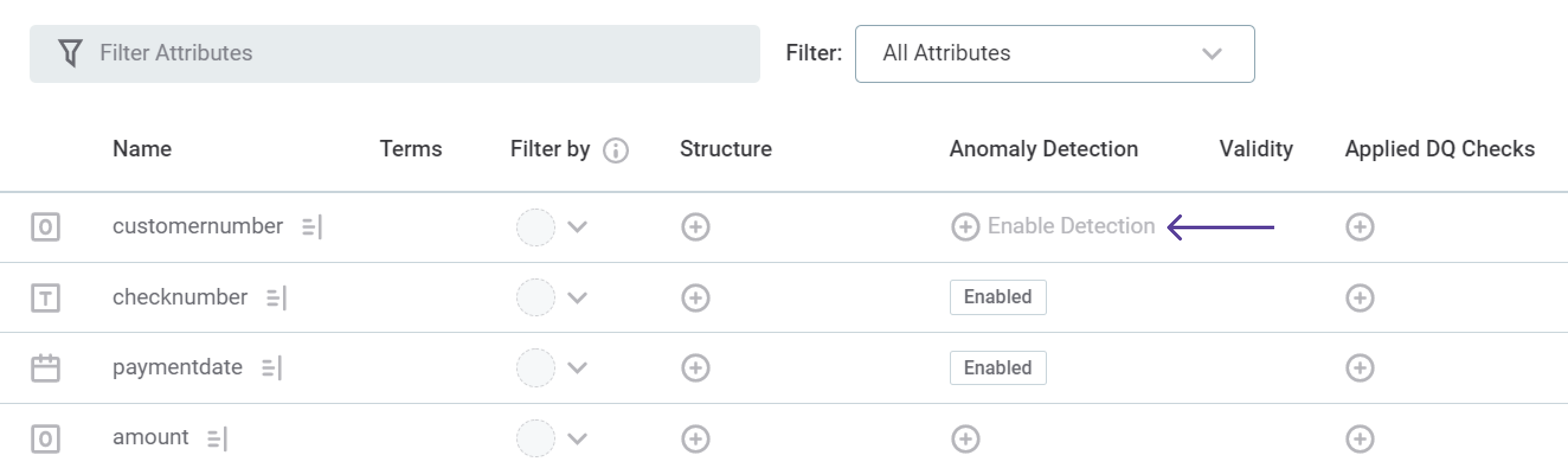The image size is (1568, 468).
Task: Click the profile icon next to checknumber
Action: point(277,297)
